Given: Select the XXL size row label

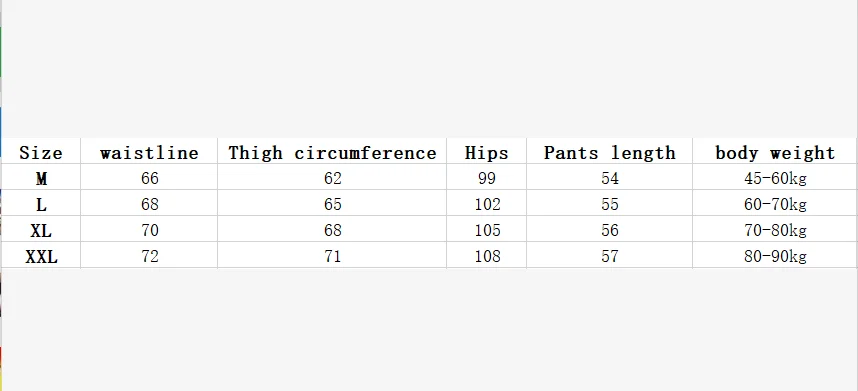Looking at the screenshot, I should coord(41,256).
